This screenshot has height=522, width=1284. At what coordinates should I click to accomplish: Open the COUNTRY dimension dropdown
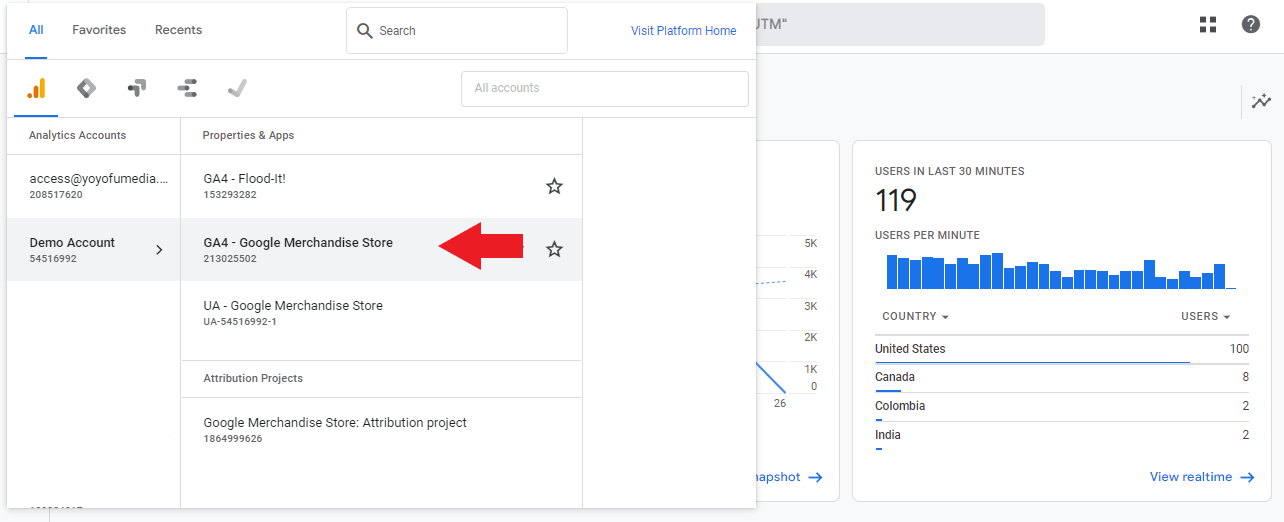click(x=915, y=316)
